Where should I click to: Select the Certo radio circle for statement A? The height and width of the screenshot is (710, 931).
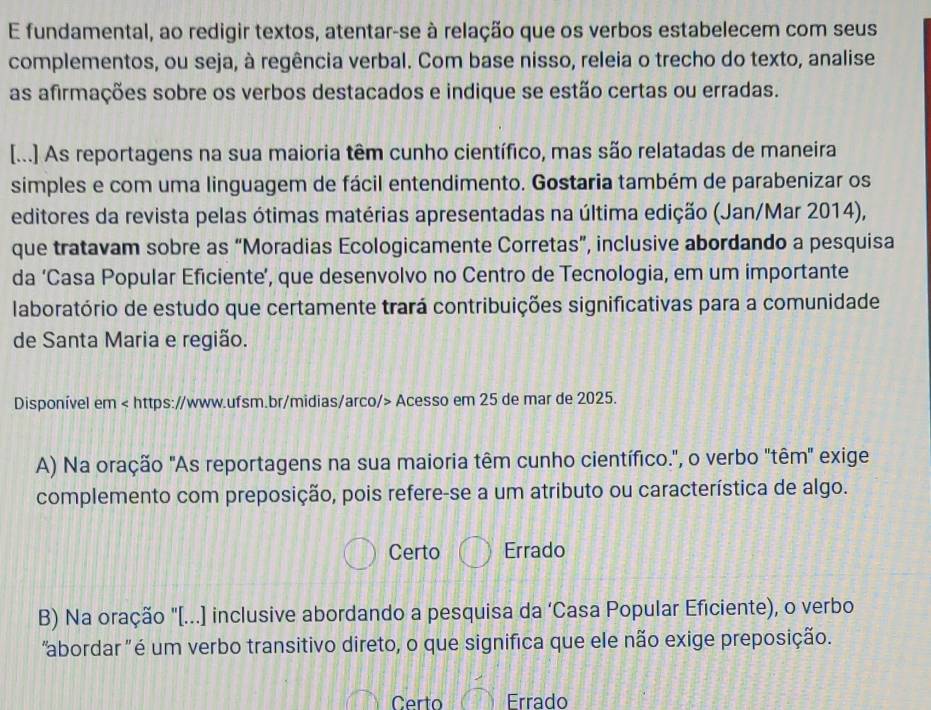tap(360, 554)
